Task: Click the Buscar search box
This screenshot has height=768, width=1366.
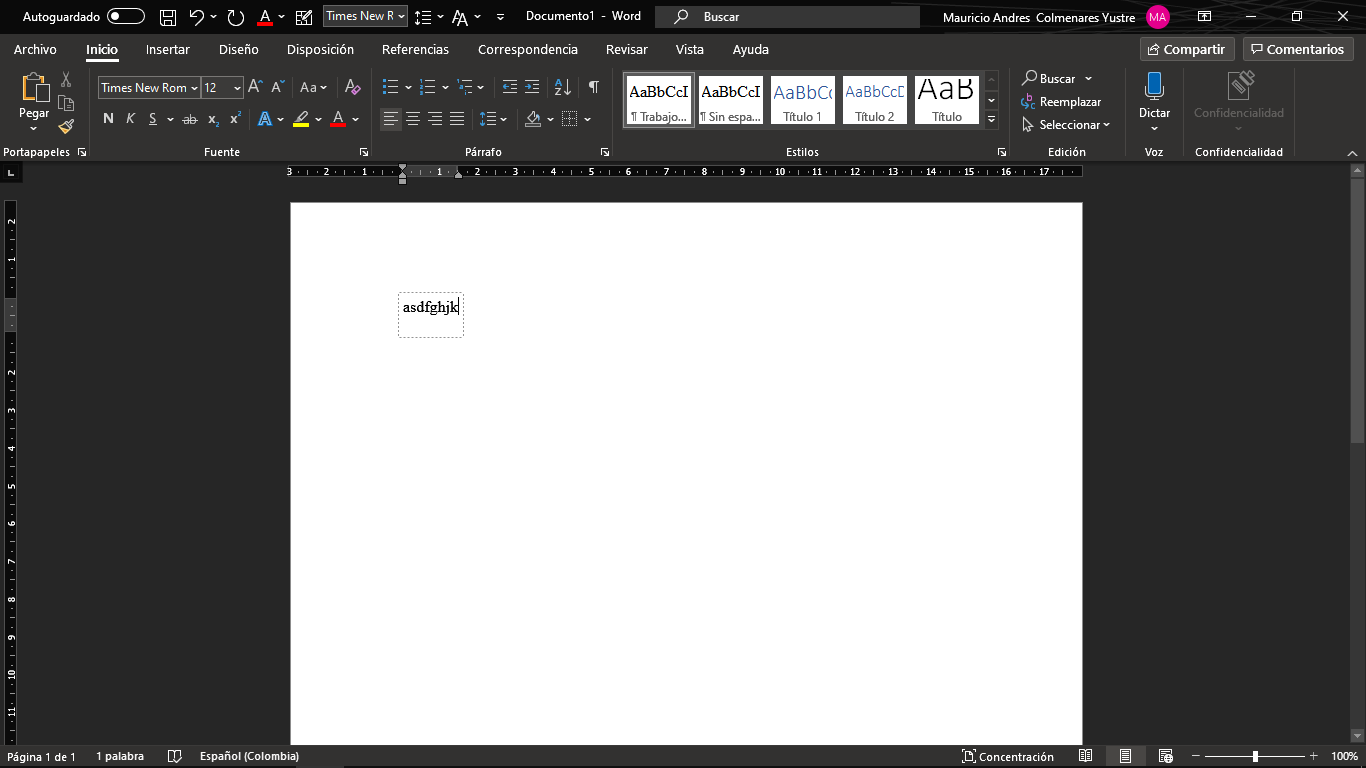Action: point(787,17)
